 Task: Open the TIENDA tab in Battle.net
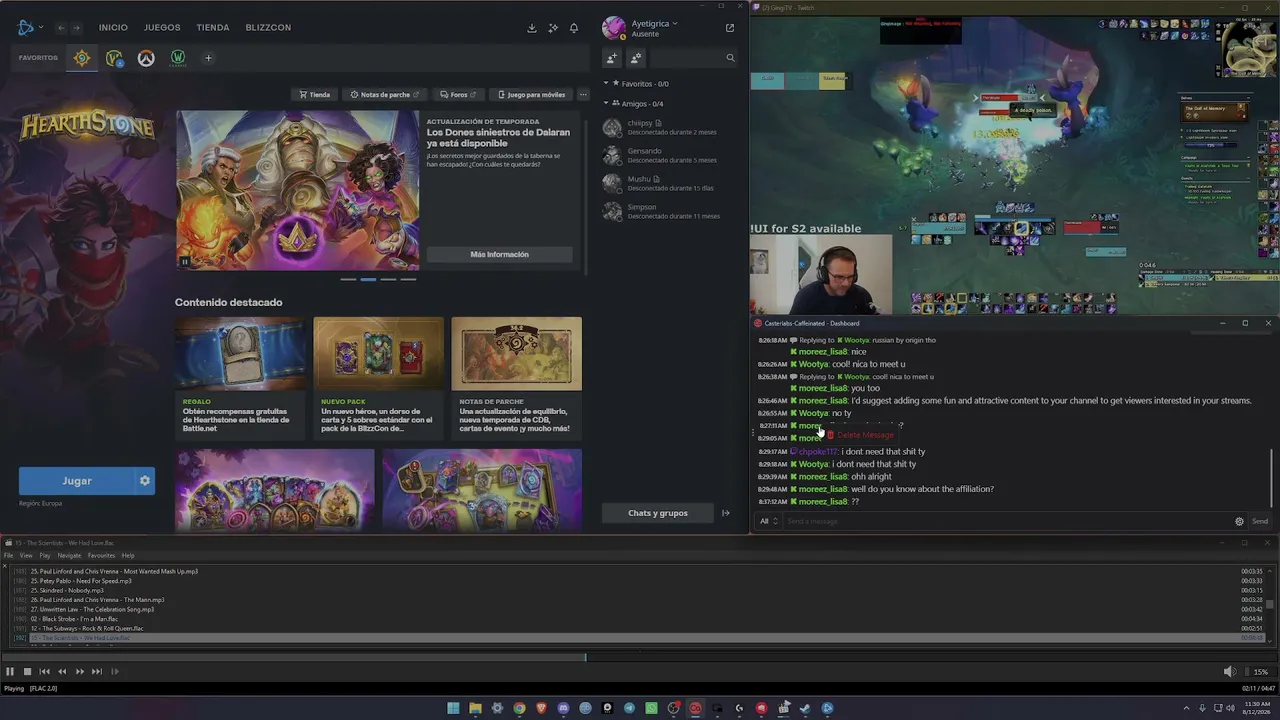[x=213, y=28]
